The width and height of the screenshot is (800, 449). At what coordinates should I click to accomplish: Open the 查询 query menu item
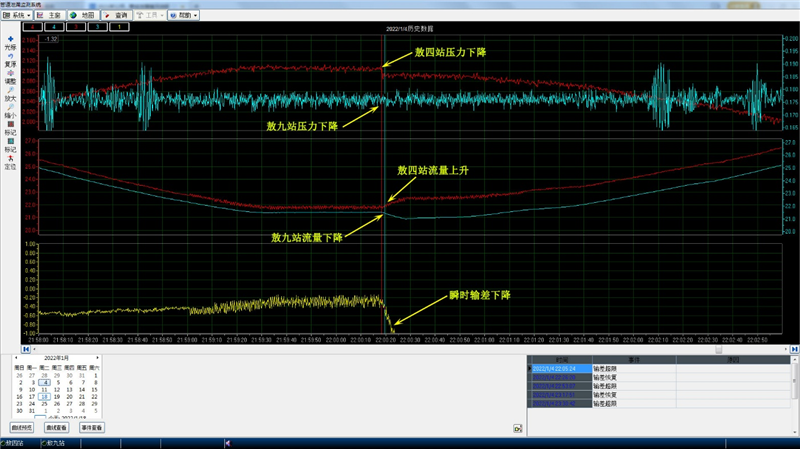point(116,16)
